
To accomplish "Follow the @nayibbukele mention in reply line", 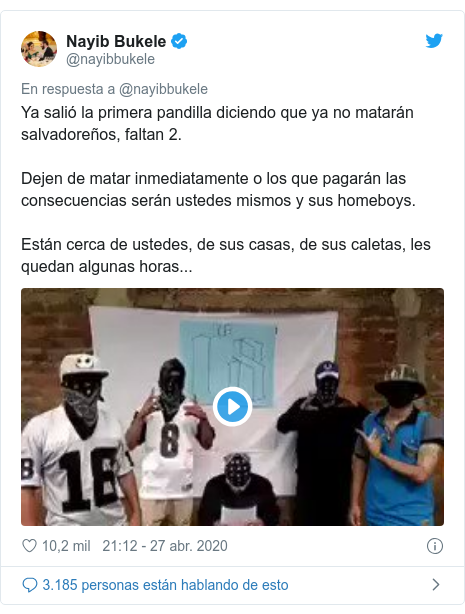I will pos(163,89).
